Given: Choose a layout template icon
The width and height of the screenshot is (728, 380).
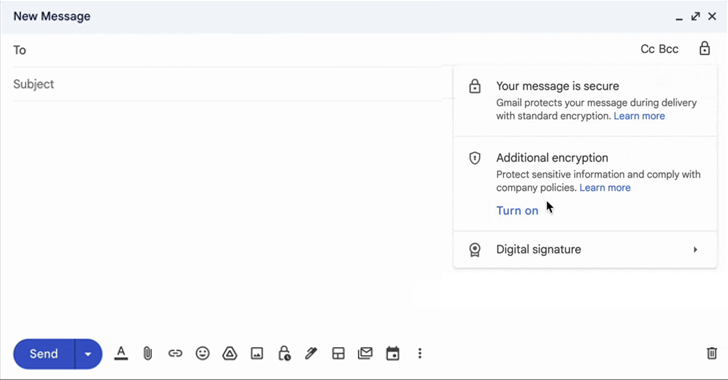Looking at the screenshot, I should click(338, 354).
